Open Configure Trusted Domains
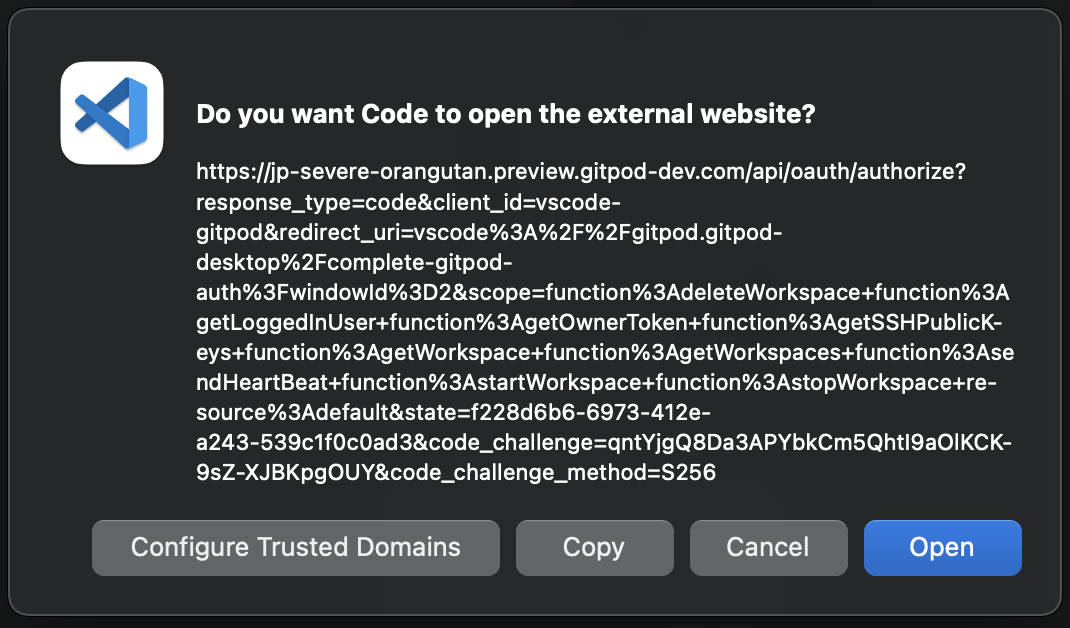The image size is (1070, 628). coord(295,547)
